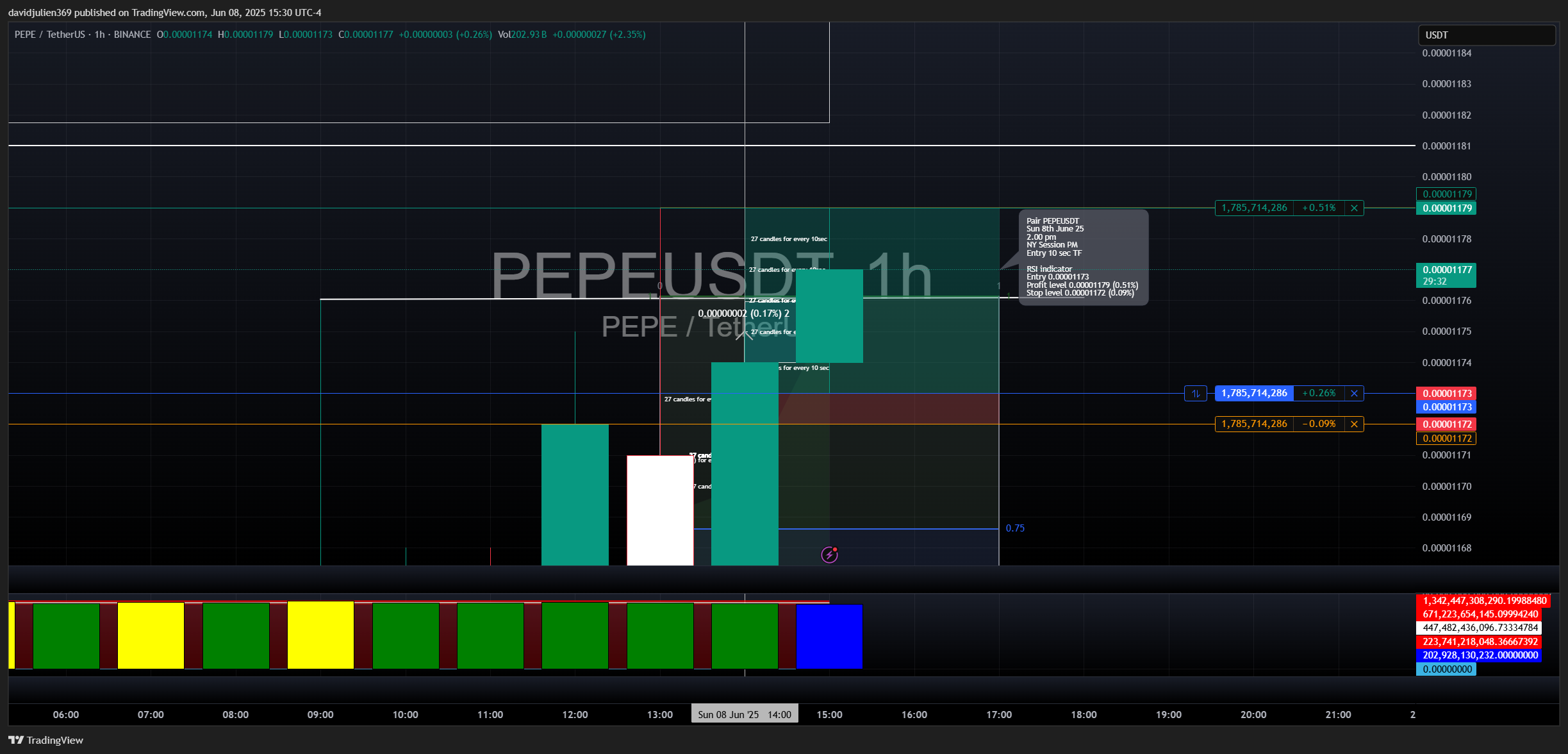
Task: Click the white 447,482,436,096.73334784 indicator value
Action: click(1479, 628)
